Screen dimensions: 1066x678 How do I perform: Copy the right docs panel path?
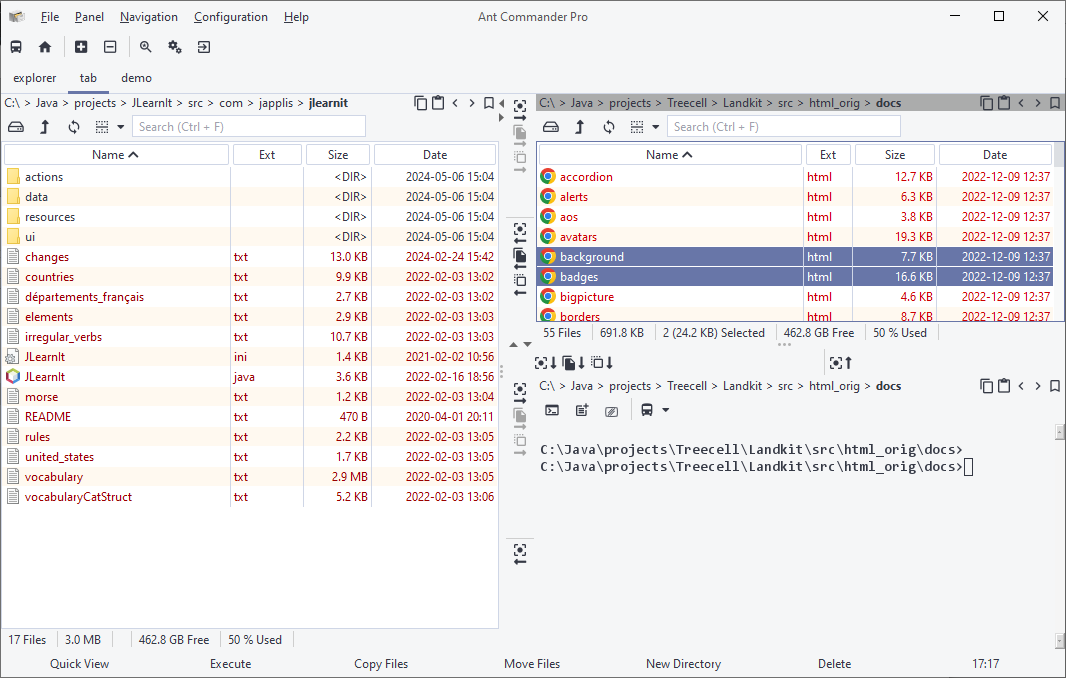986,103
